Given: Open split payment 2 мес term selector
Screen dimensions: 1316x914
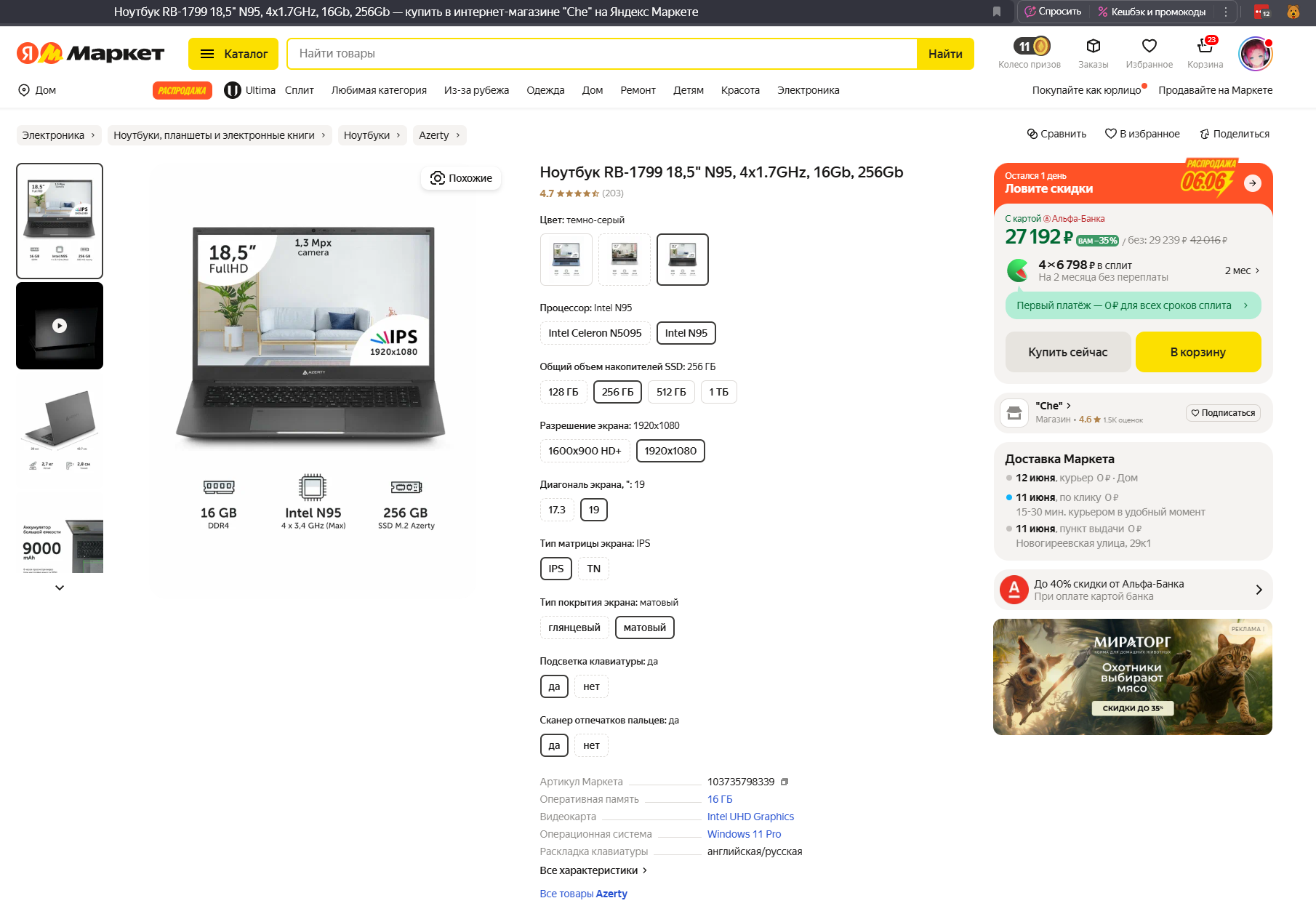Looking at the screenshot, I should click(1242, 270).
